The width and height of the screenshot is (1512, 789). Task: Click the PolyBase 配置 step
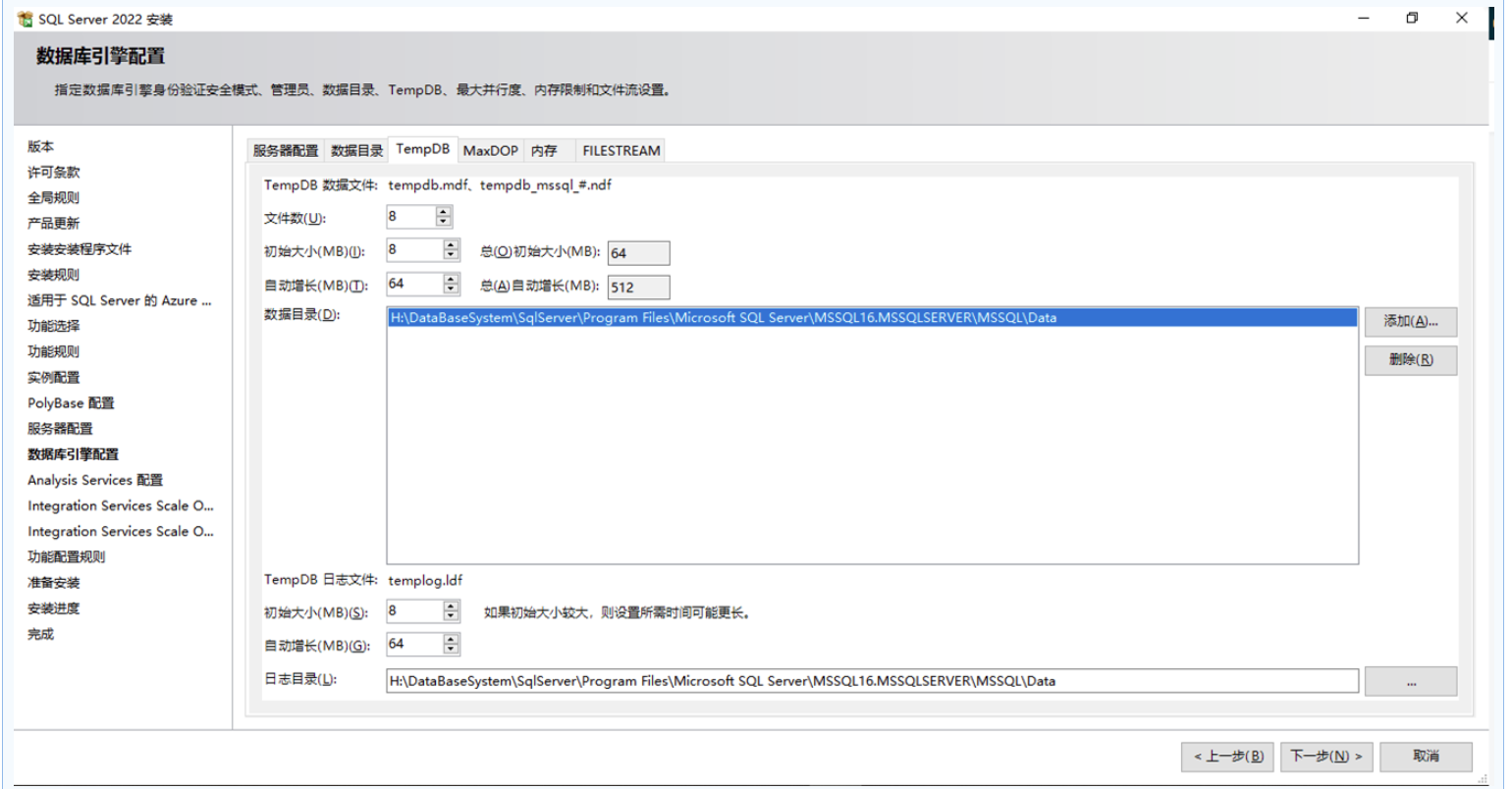click(71, 402)
